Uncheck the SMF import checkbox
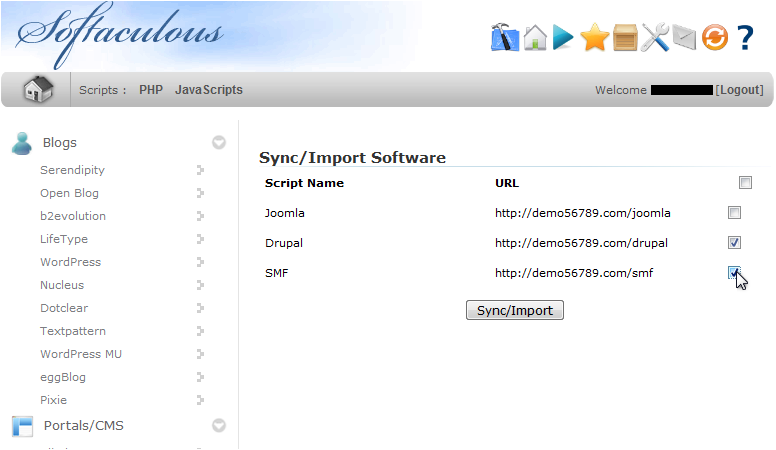The image size is (776, 450). click(x=734, y=273)
